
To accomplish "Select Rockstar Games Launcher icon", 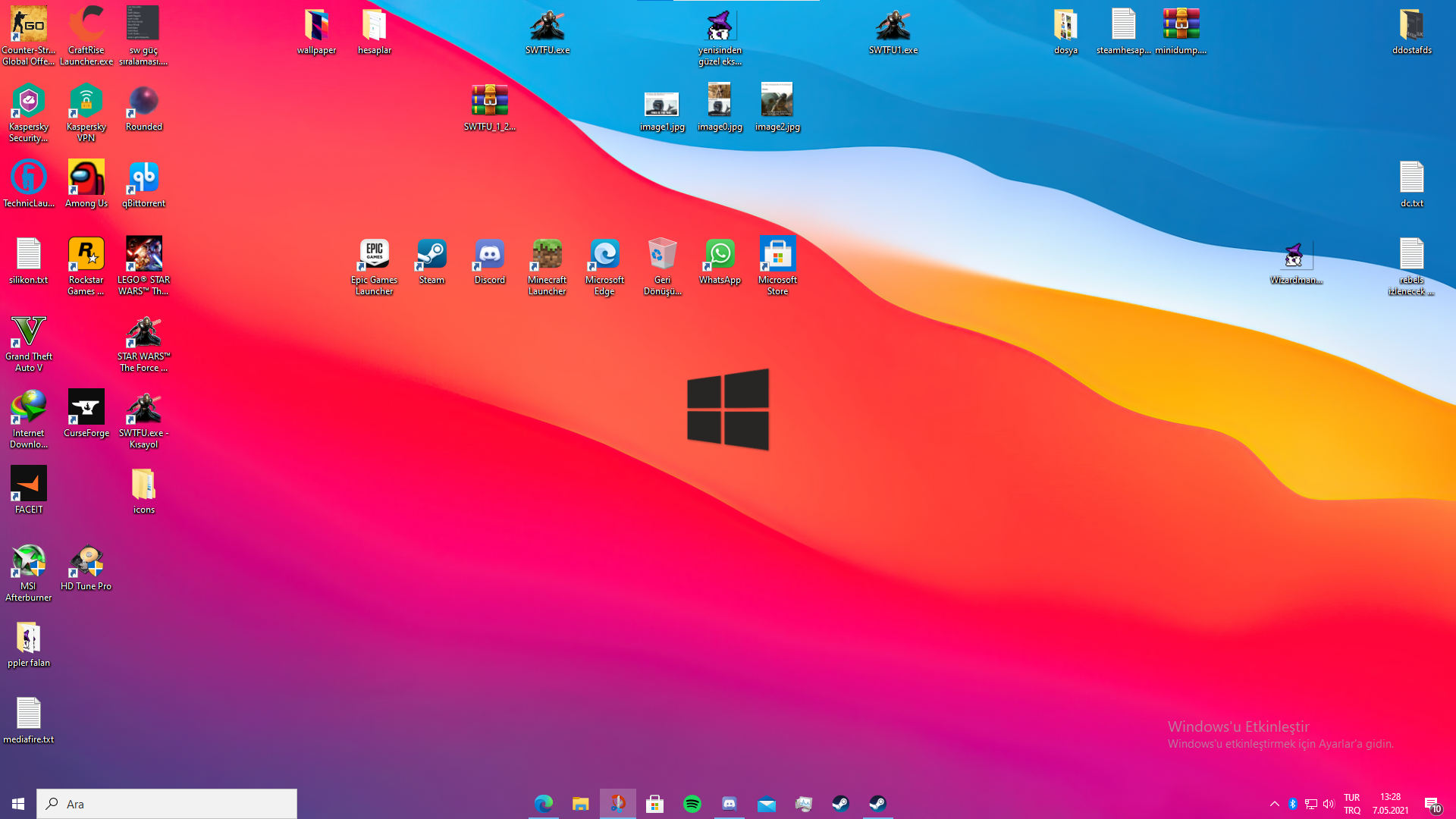I will (x=86, y=265).
